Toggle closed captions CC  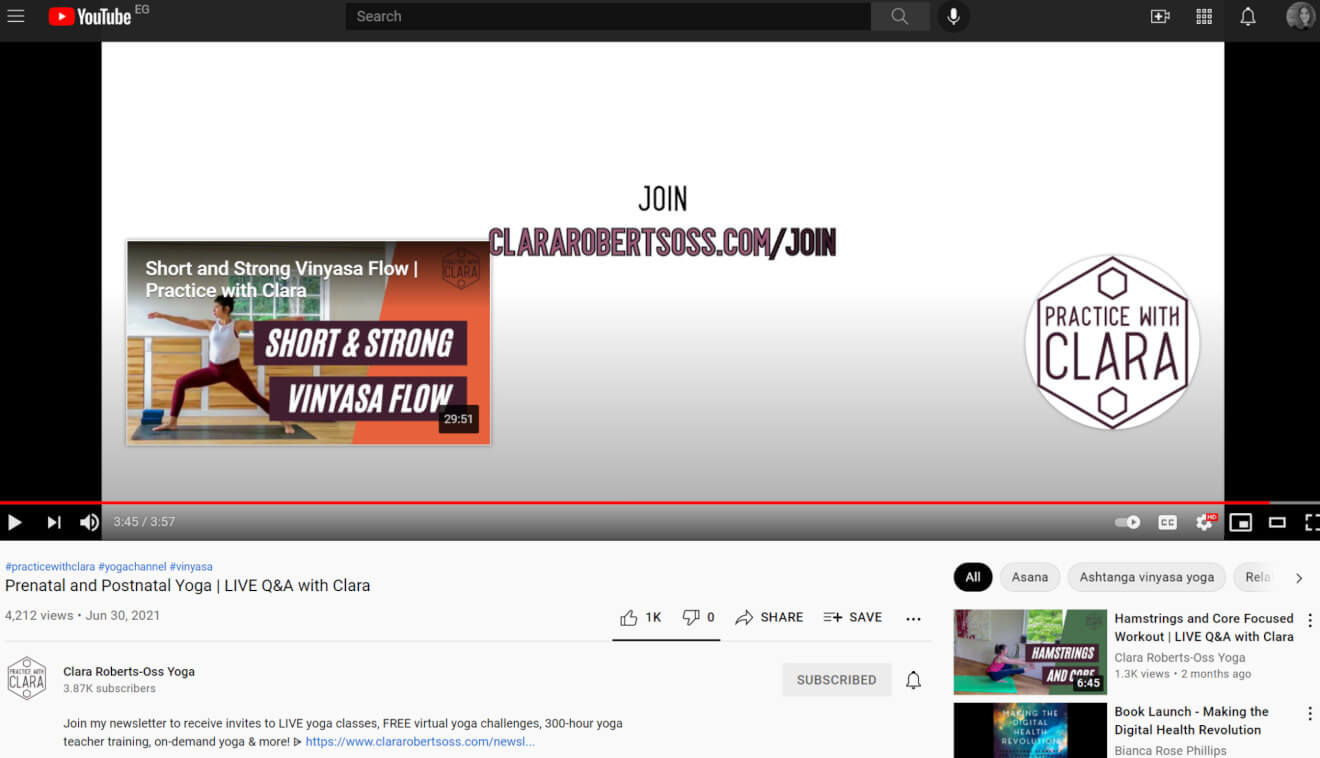[x=1167, y=522]
